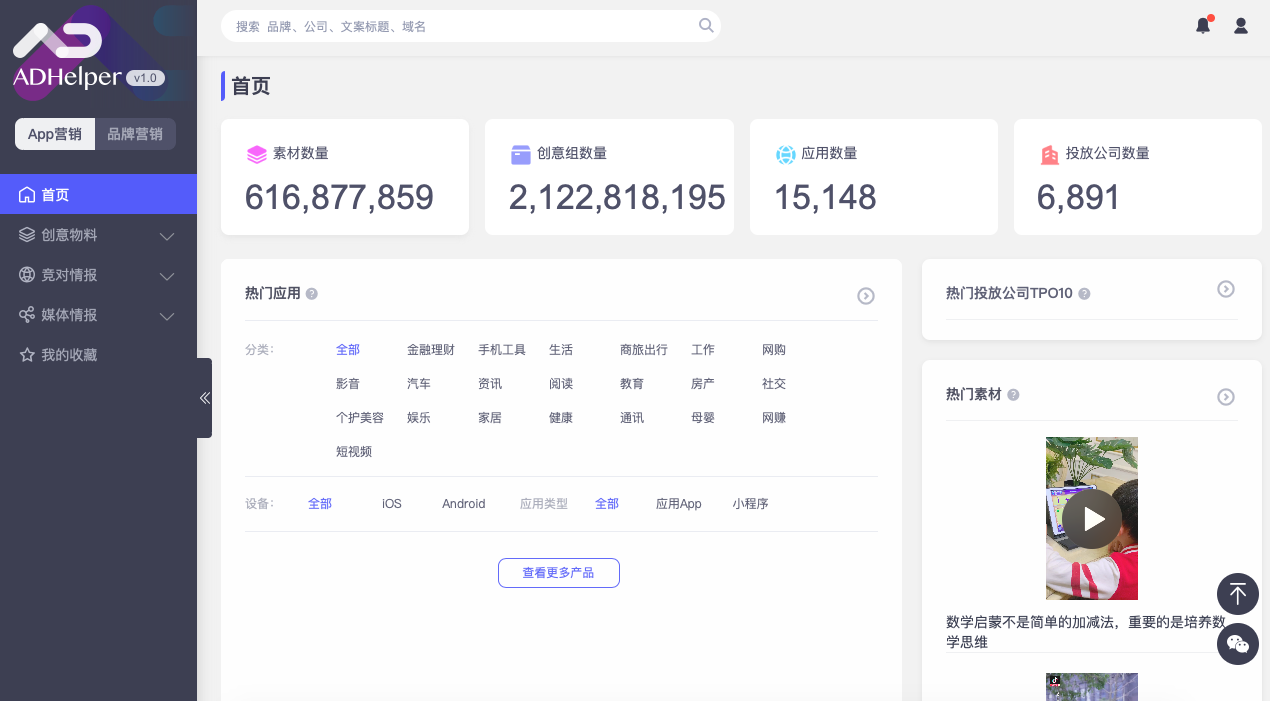Open the notifications bell icon
Screen dimensions: 1270x701
point(1203,26)
